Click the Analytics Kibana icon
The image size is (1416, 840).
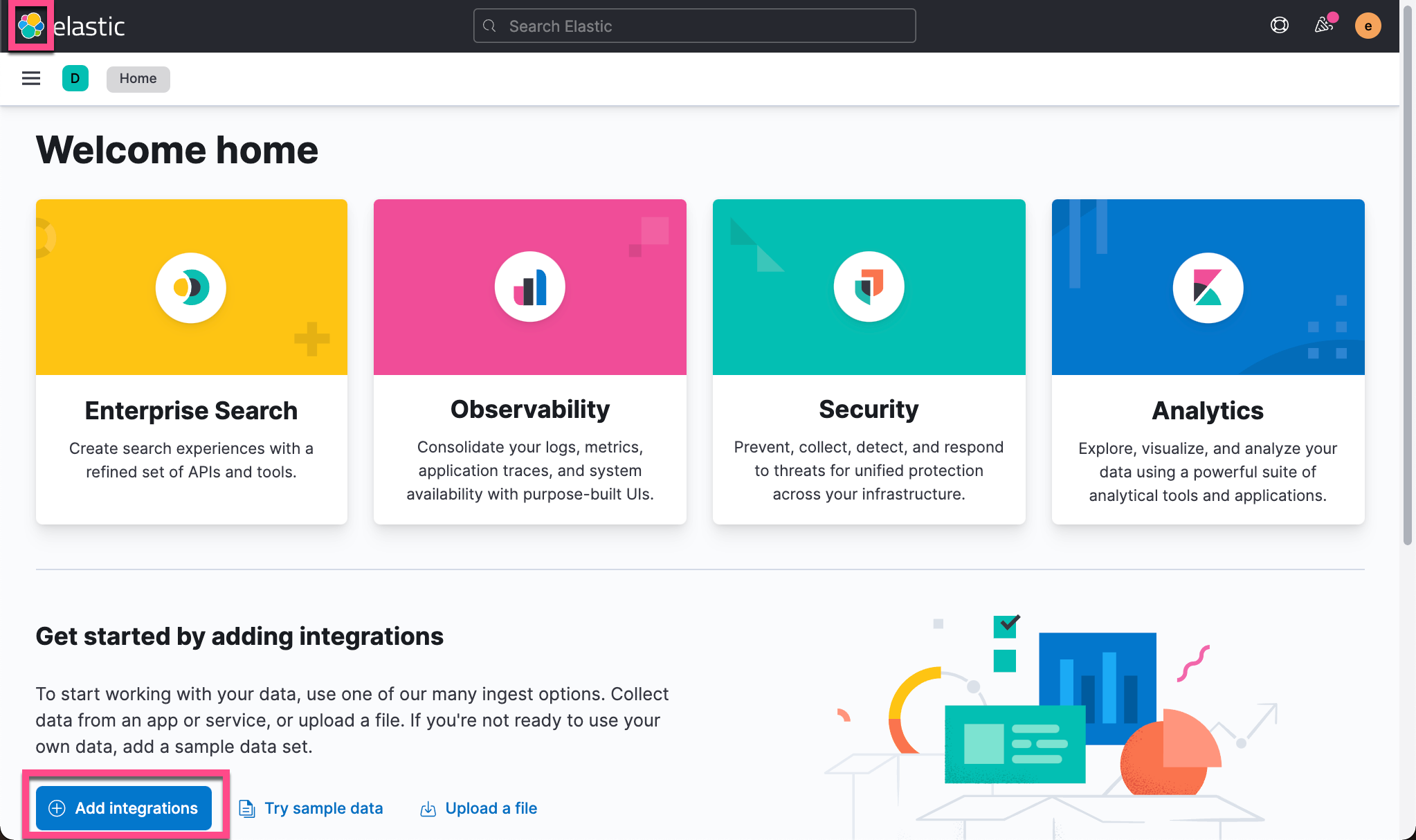(x=1207, y=287)
